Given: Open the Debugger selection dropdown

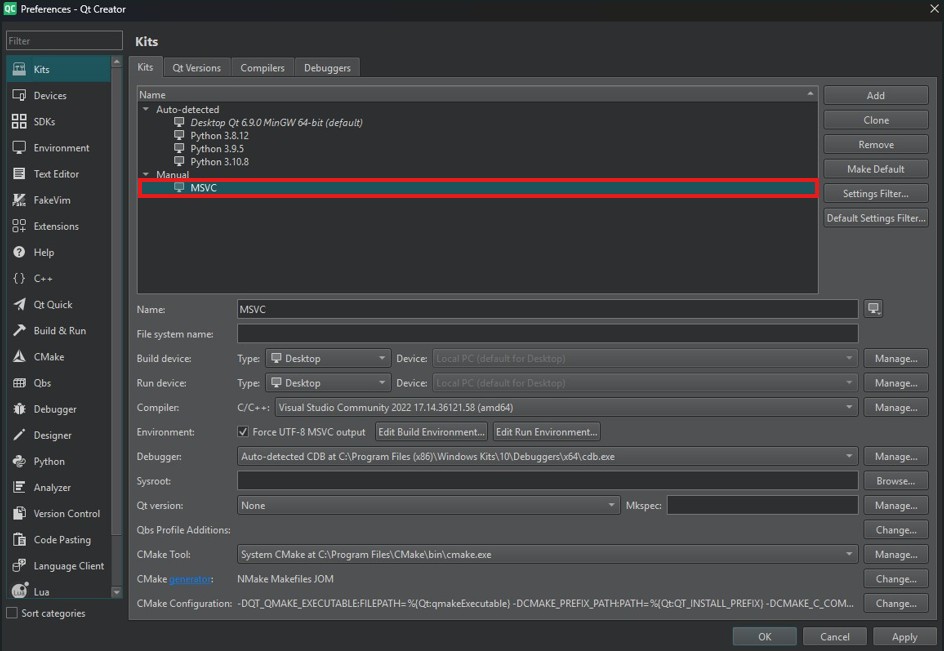Looking at the screenshot, I should (548, 456).
